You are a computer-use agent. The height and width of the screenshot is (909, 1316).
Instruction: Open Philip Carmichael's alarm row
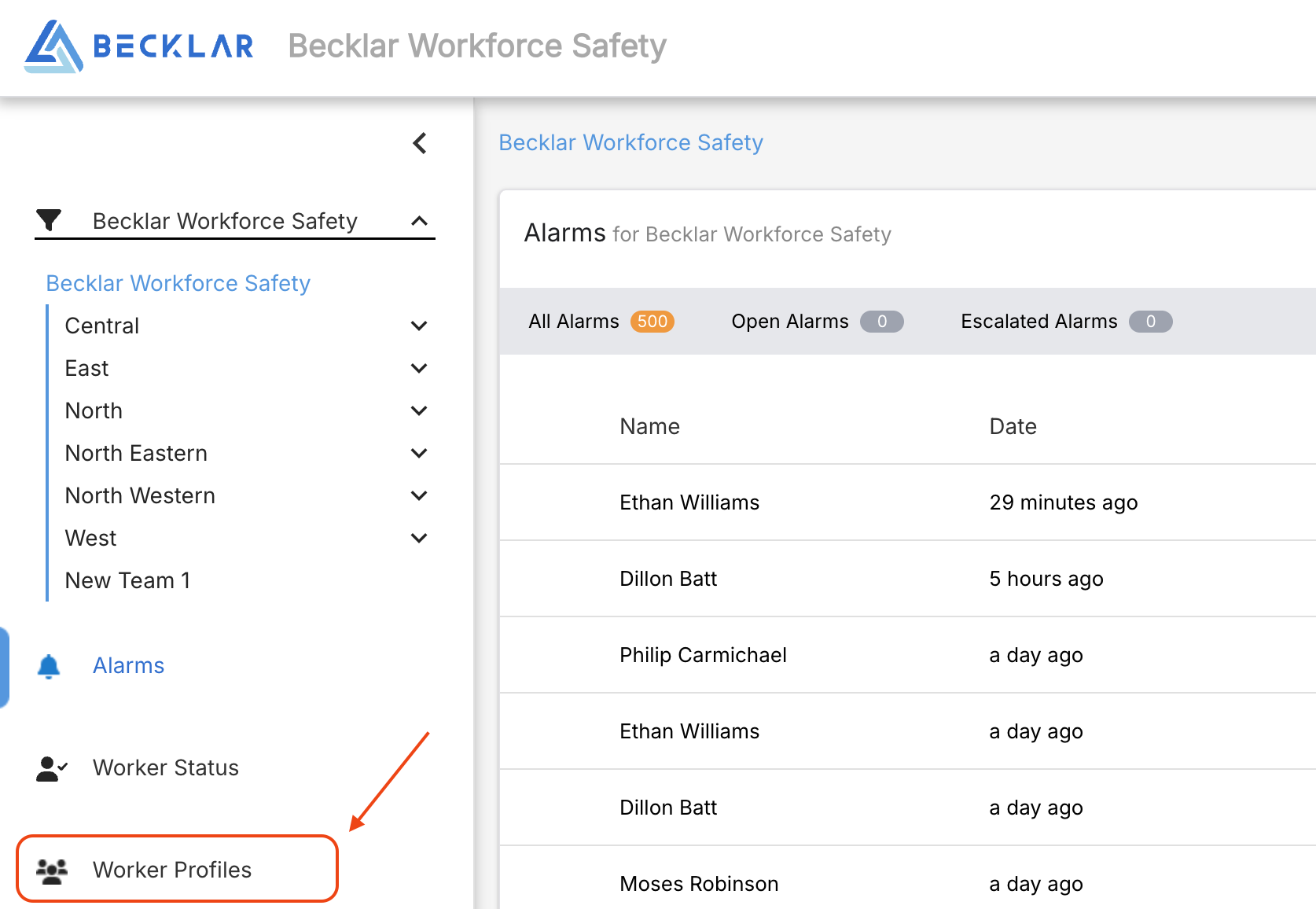coord(703,655)
